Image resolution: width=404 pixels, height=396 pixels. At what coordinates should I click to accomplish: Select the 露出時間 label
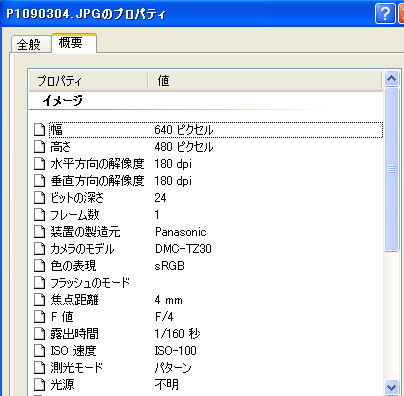click(x=74, y=334)
